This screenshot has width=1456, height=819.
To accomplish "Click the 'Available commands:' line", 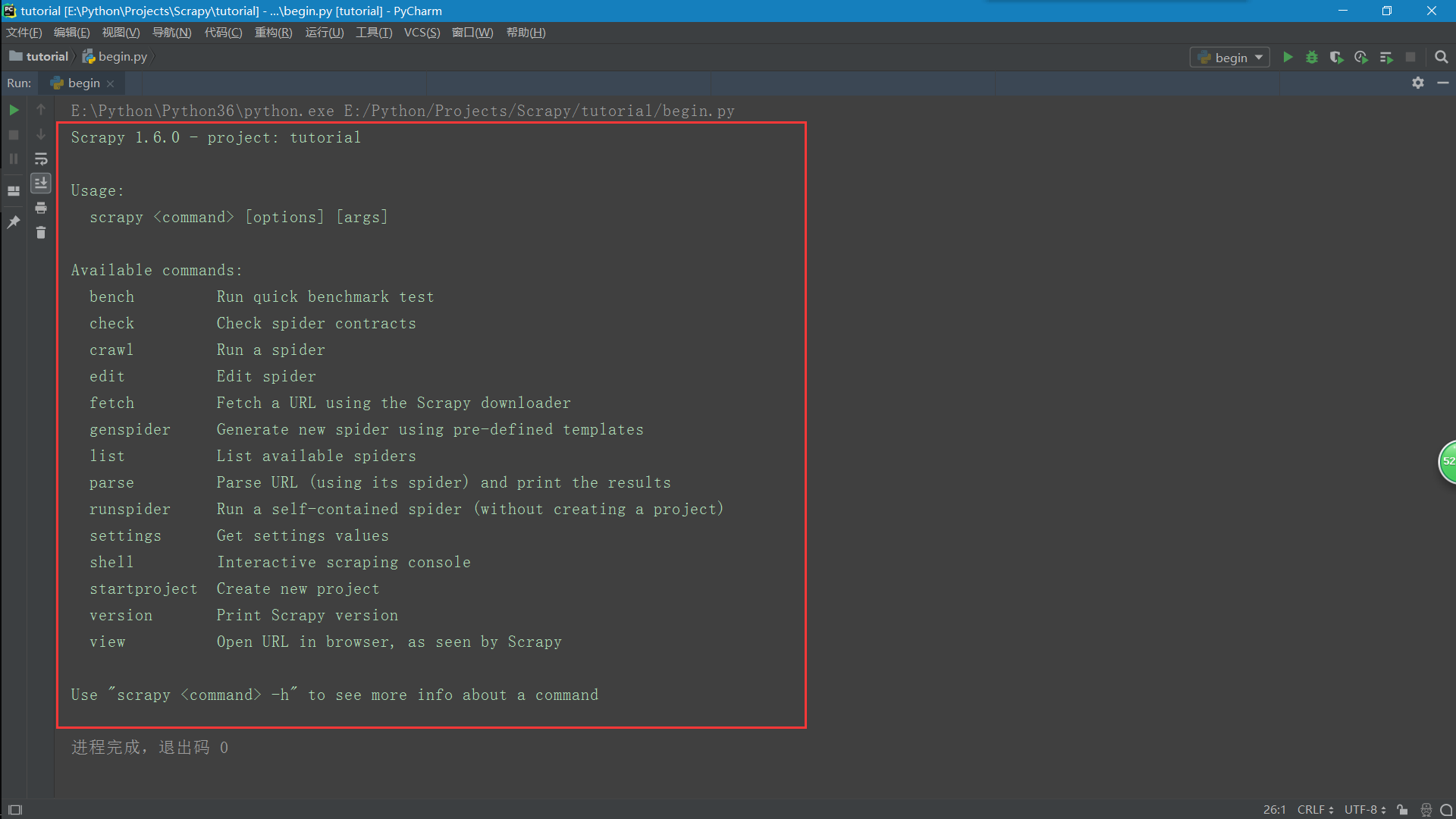I will coord(157,270).
